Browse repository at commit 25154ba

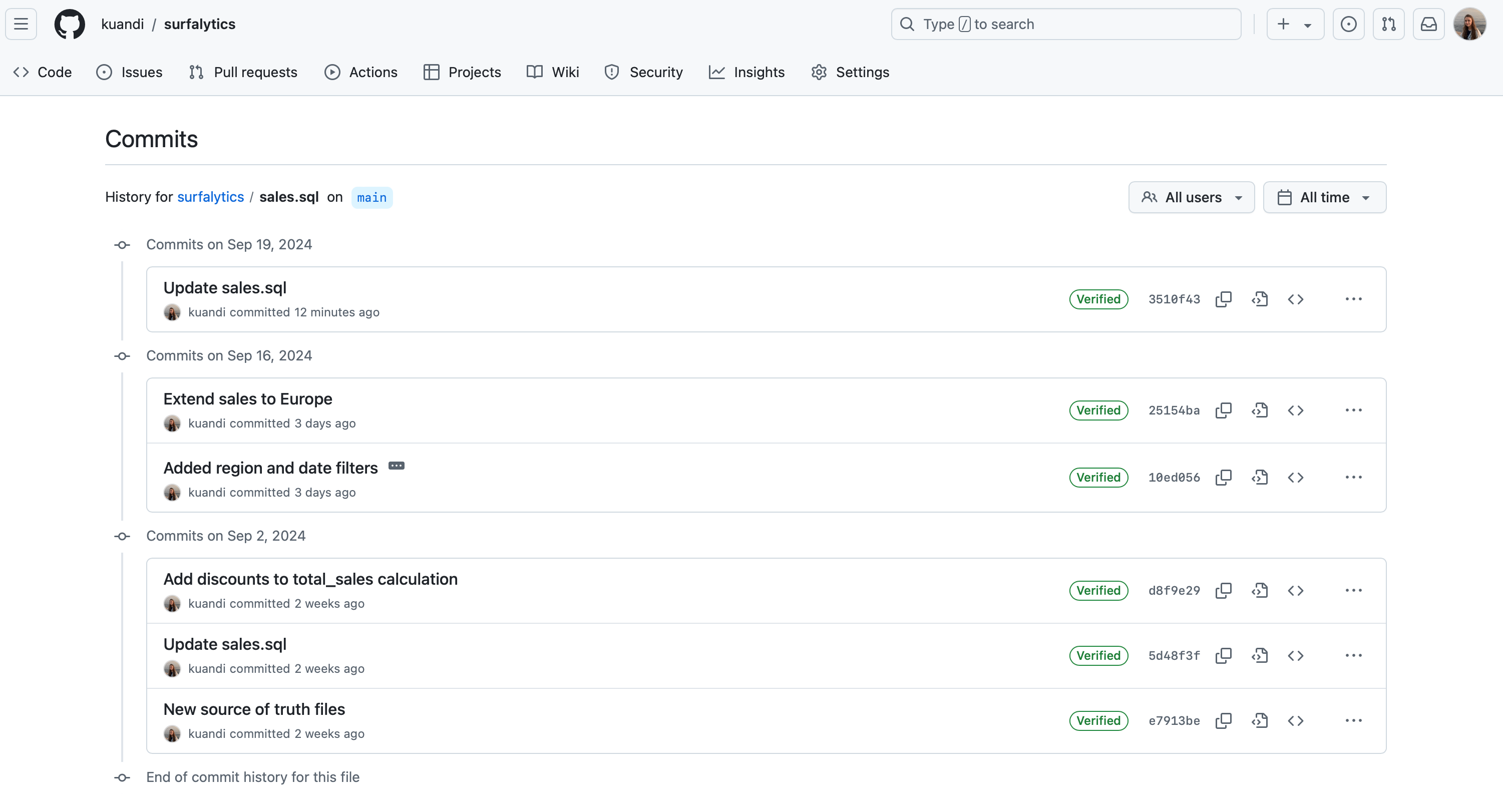pyautogui.click(x=1296, y=411)
